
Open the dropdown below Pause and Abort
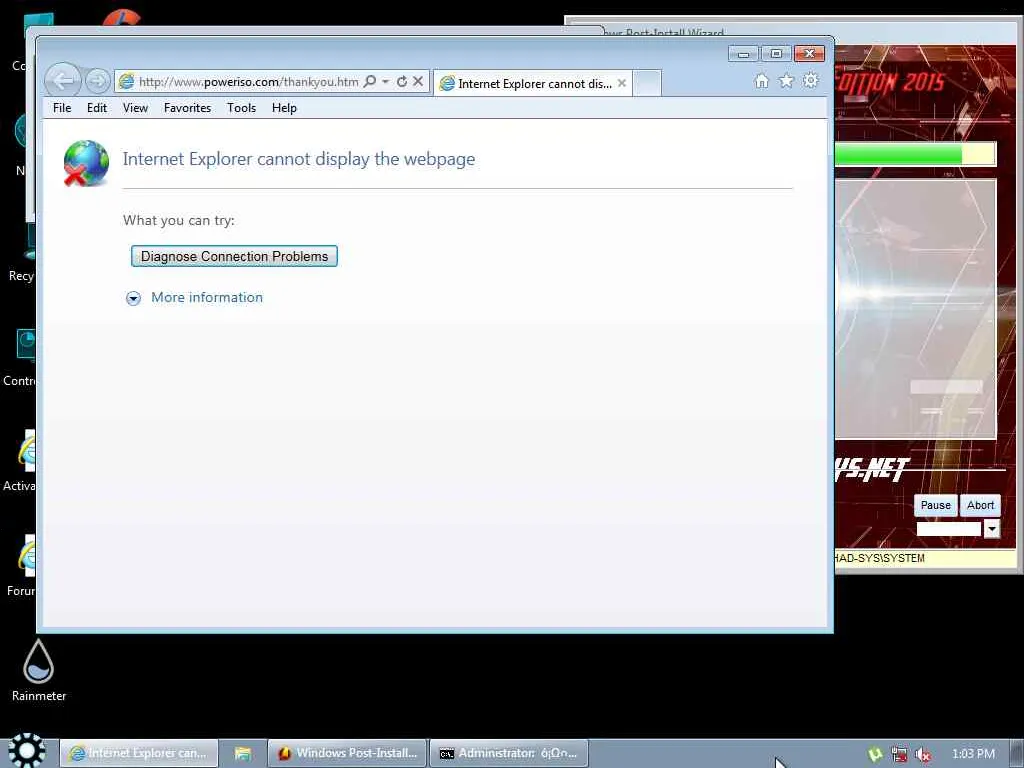[991, 528]
